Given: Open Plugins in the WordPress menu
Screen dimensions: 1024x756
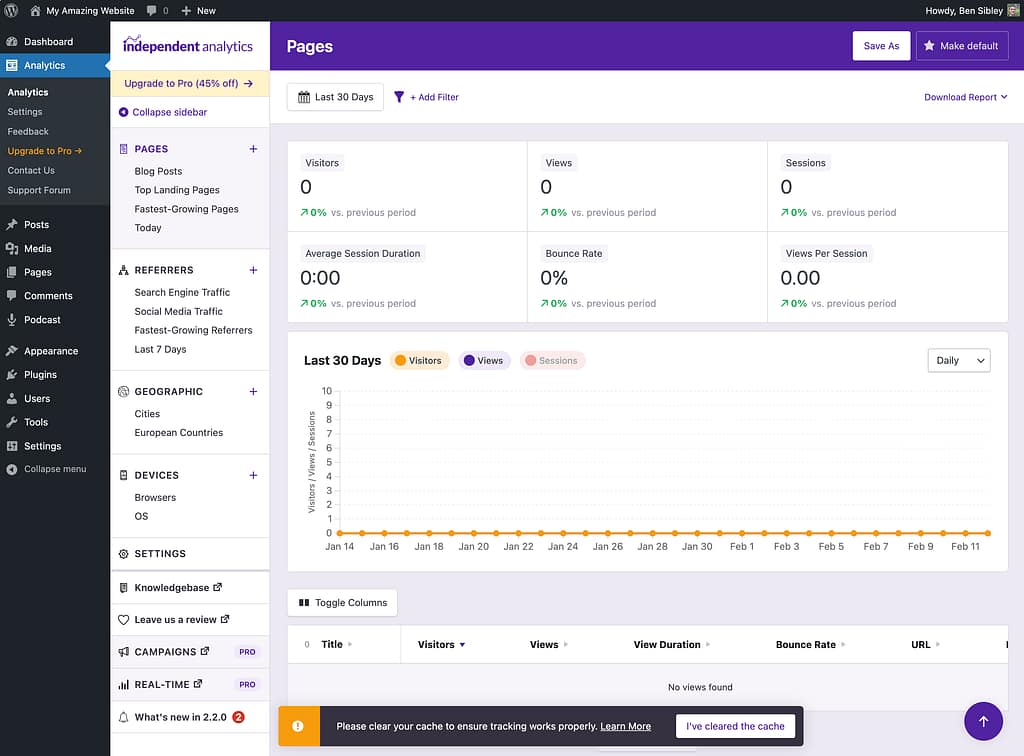Looking at the screenshot, I should [40, 375].
